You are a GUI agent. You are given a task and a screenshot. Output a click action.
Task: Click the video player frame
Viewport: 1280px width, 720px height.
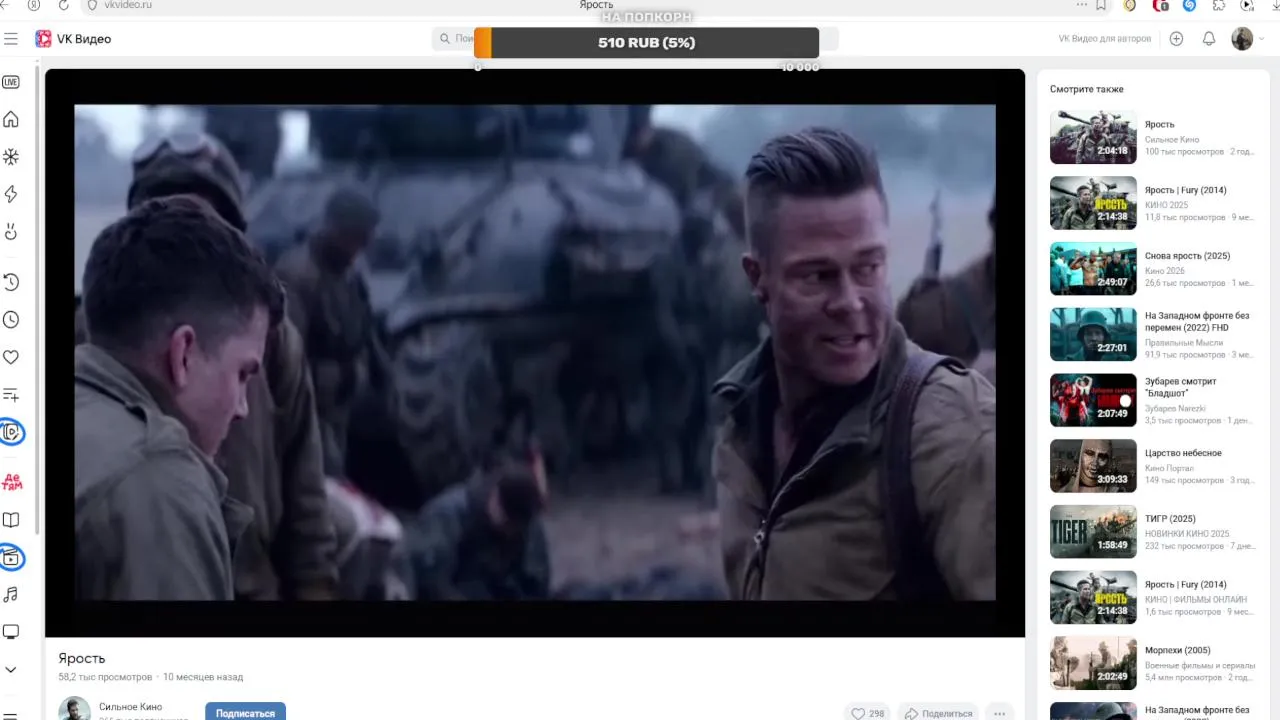pos(535,352)
